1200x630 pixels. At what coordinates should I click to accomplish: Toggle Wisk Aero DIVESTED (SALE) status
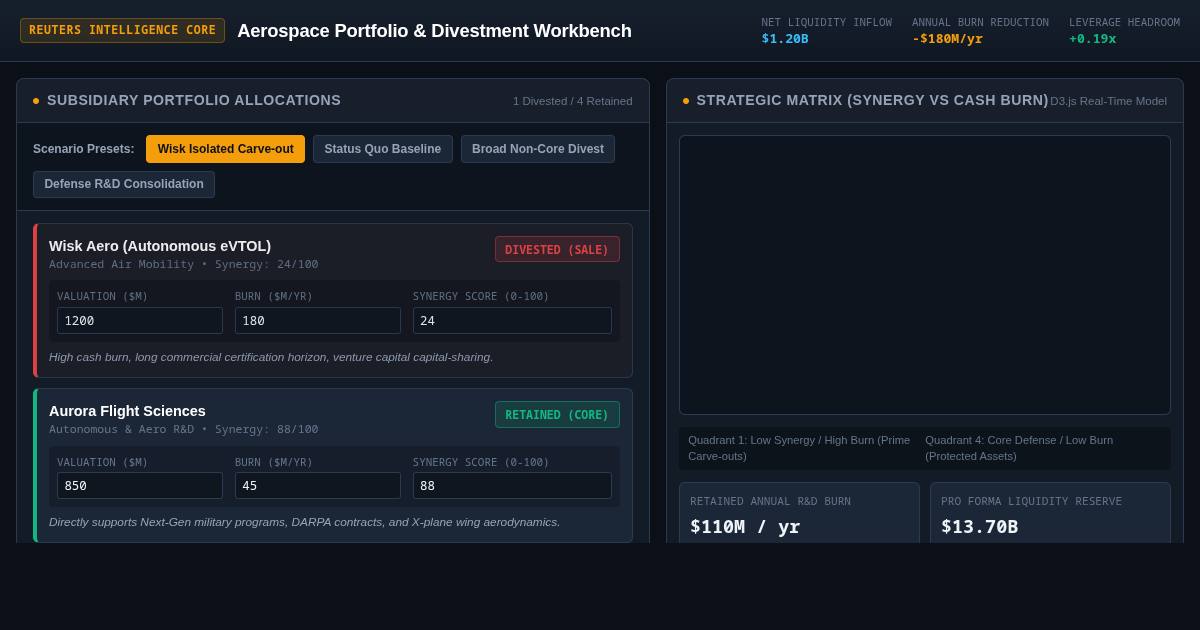coord(557,249)
